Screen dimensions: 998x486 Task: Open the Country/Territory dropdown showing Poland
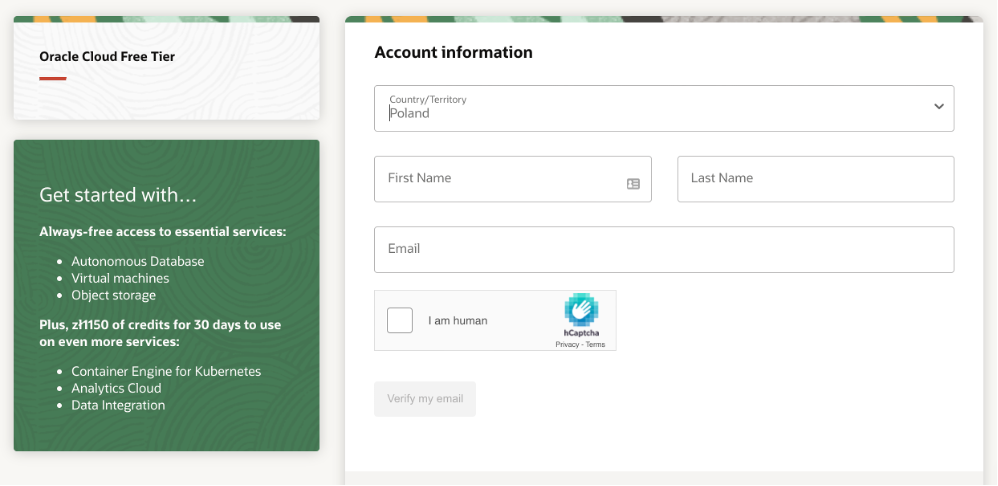[664, 108]
